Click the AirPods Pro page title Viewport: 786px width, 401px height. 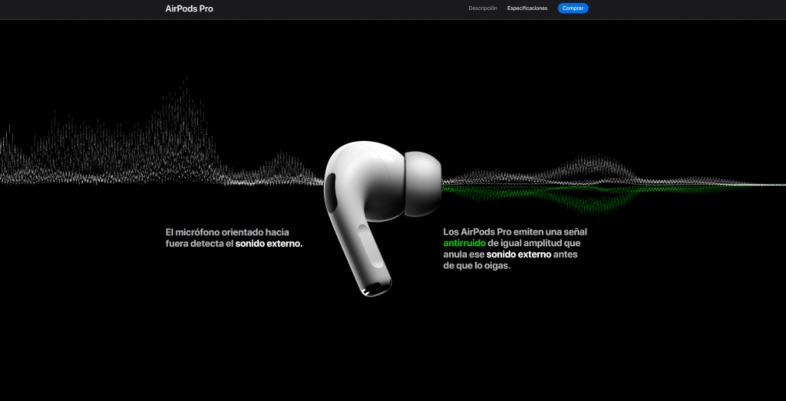tap(189, 9)
